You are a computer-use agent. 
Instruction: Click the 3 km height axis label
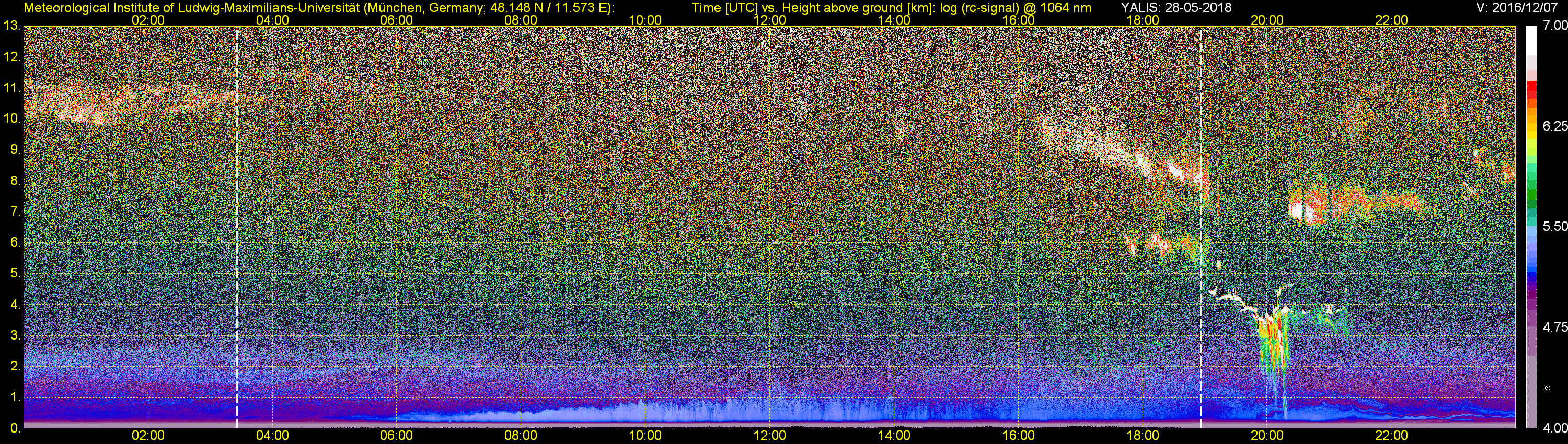(15, 335)
